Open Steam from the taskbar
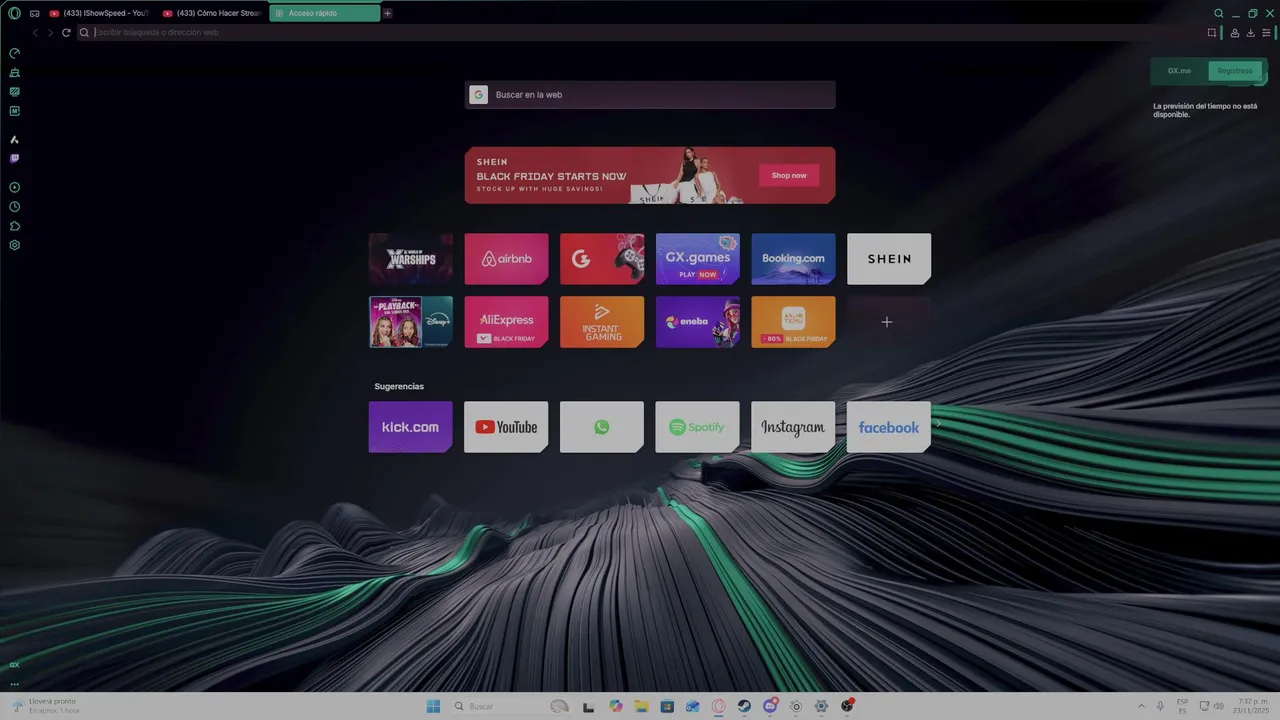Screen dimensions: 1280x720 point(744,706)
